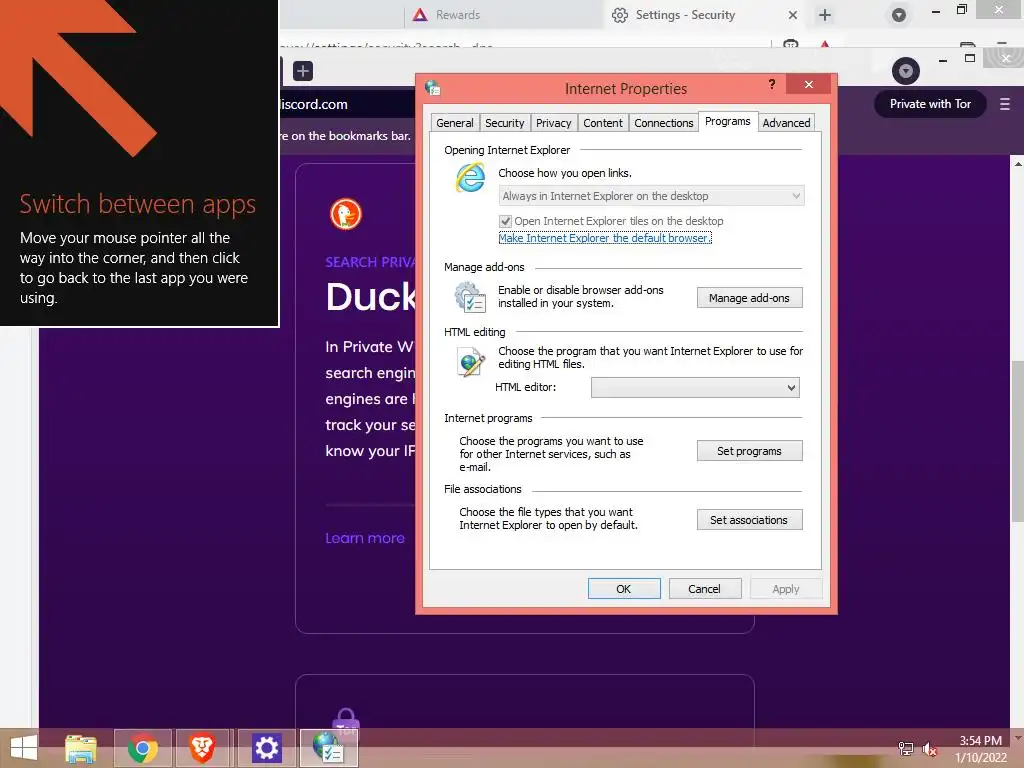Image resolution: width=1024 pixels, height=768 pixels.
Task: Click the DuckDuckGo logo icon
Action: 345,214
